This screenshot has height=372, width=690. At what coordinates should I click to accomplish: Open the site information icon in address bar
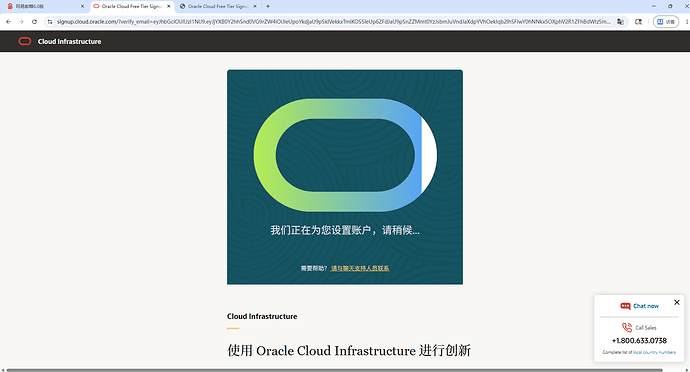coord(50,22)
